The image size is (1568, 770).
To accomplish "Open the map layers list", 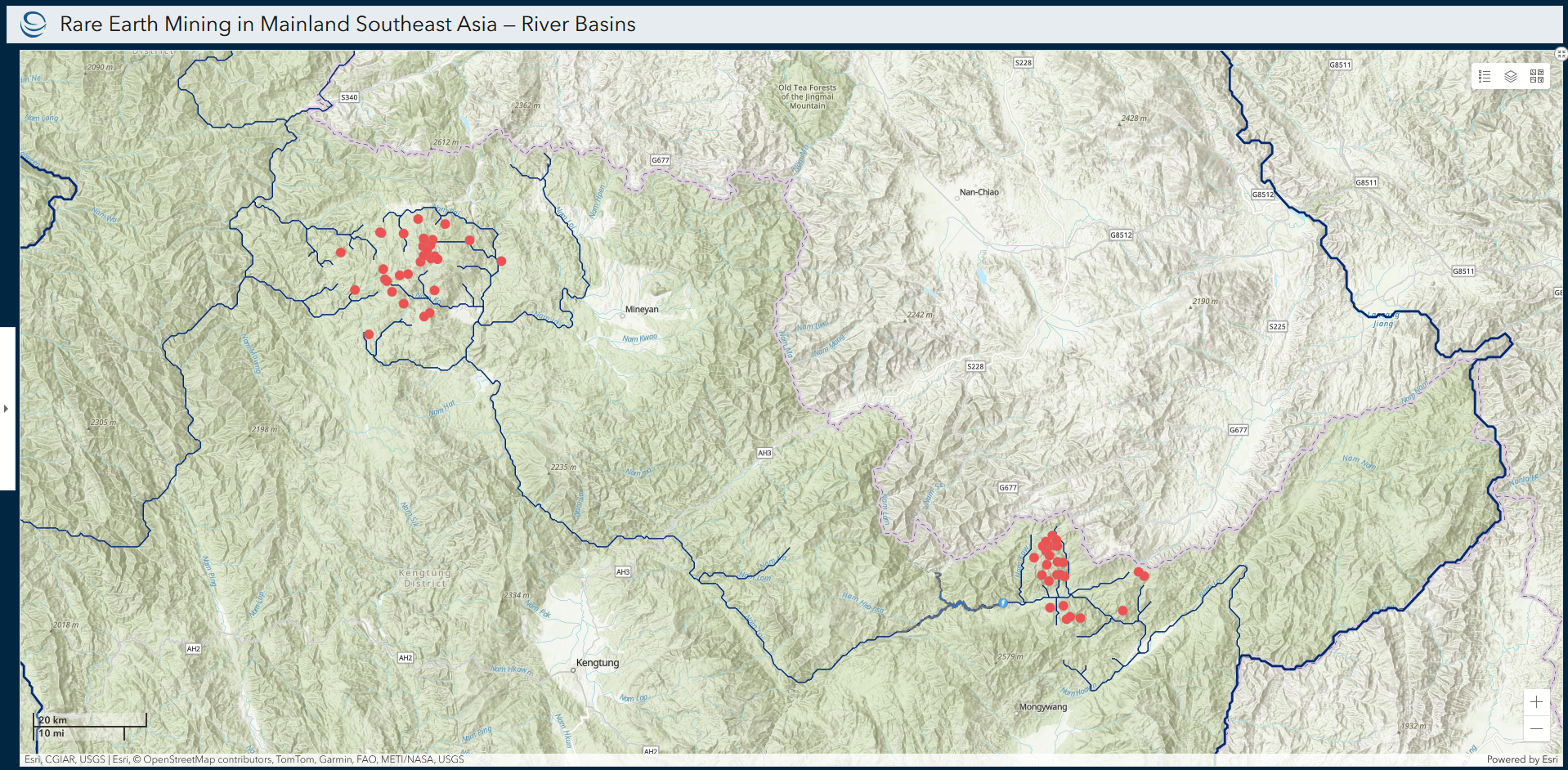I will pyautogui.click(x=1511, y=76).
